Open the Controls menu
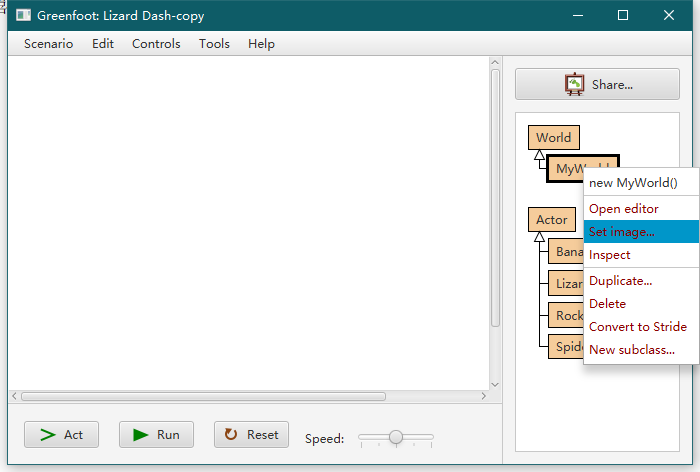Viewport: 700px width, 472px height. (156, 44)
